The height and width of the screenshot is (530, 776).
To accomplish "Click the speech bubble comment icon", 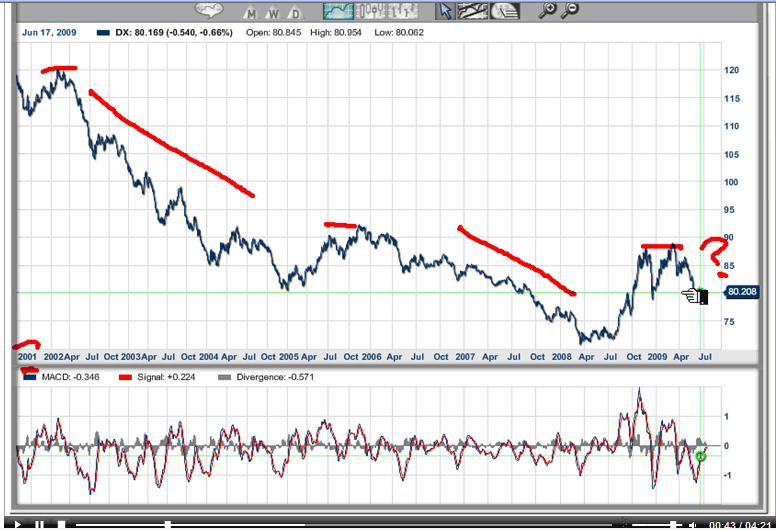I will tap(209, 11).
